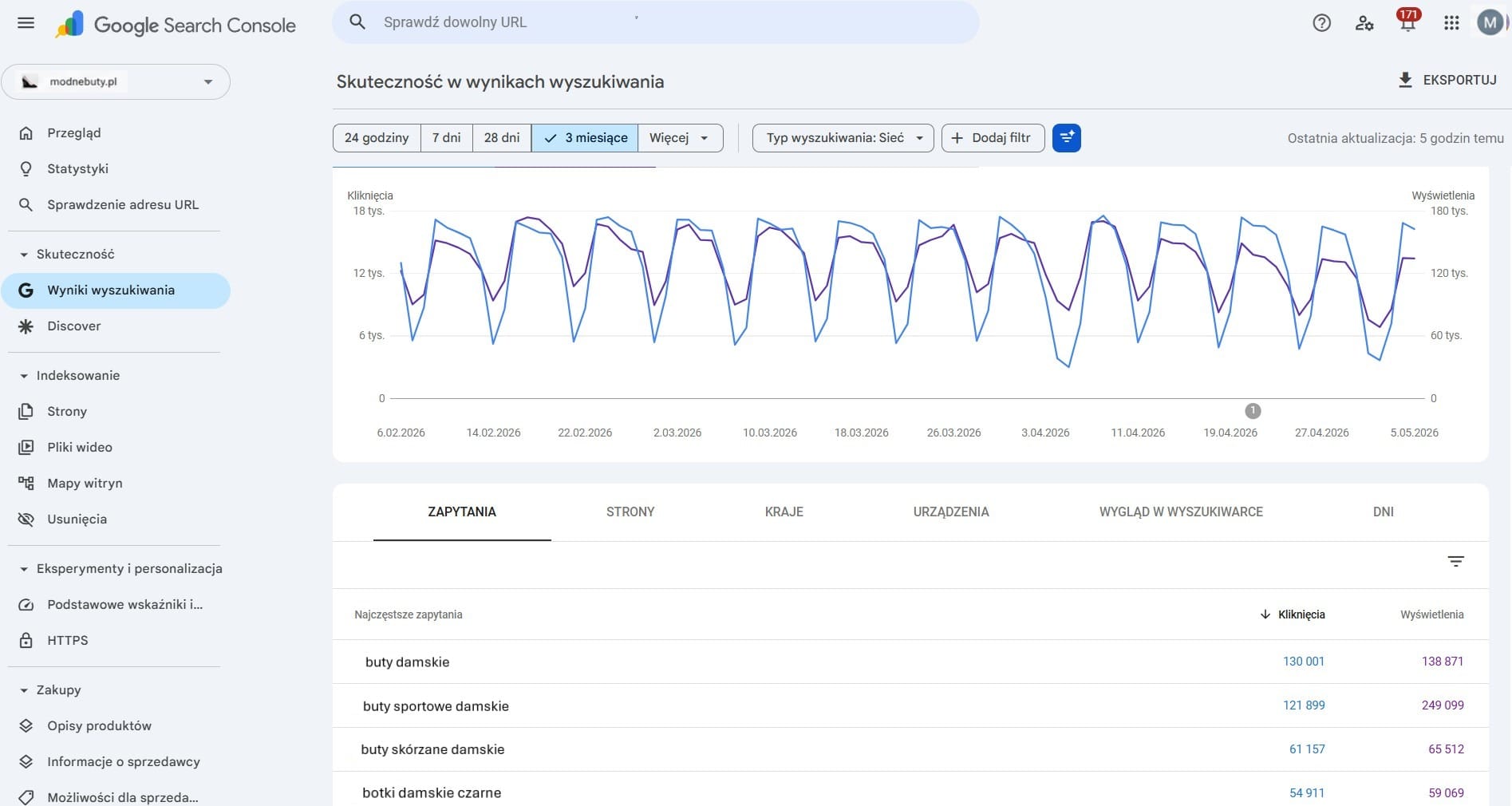Click the EKSPORTUJ button label
Screen dimensions: 1512x806
coord(1459,80)
